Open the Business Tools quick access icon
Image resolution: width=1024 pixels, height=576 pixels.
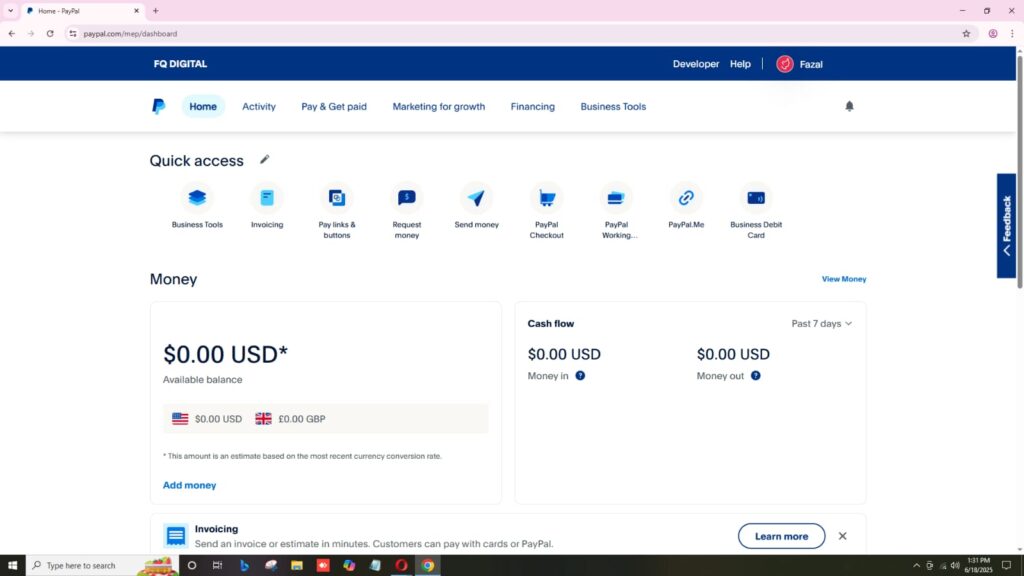pyautogui.click(x=197, y=198)
